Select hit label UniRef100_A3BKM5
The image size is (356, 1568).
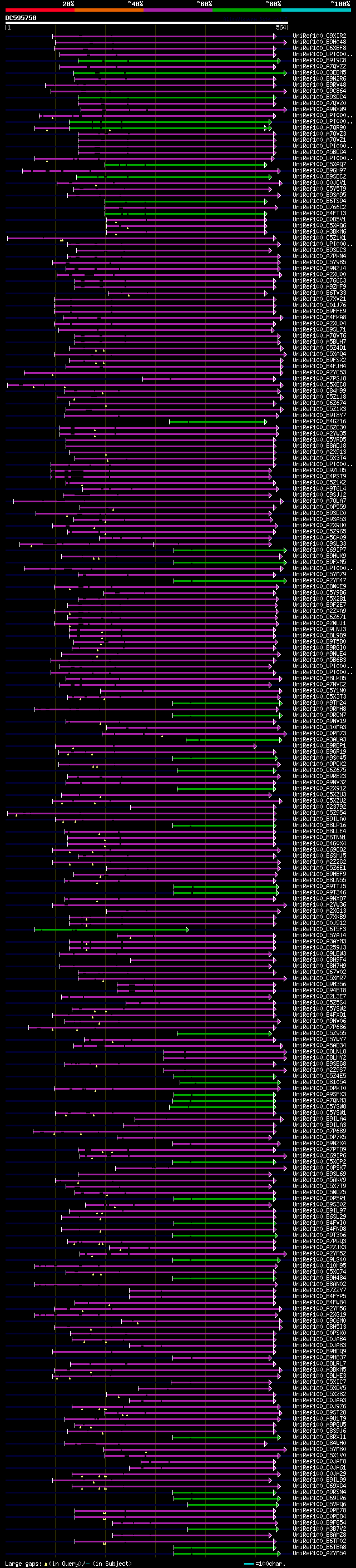click(x=319, y=1369)
